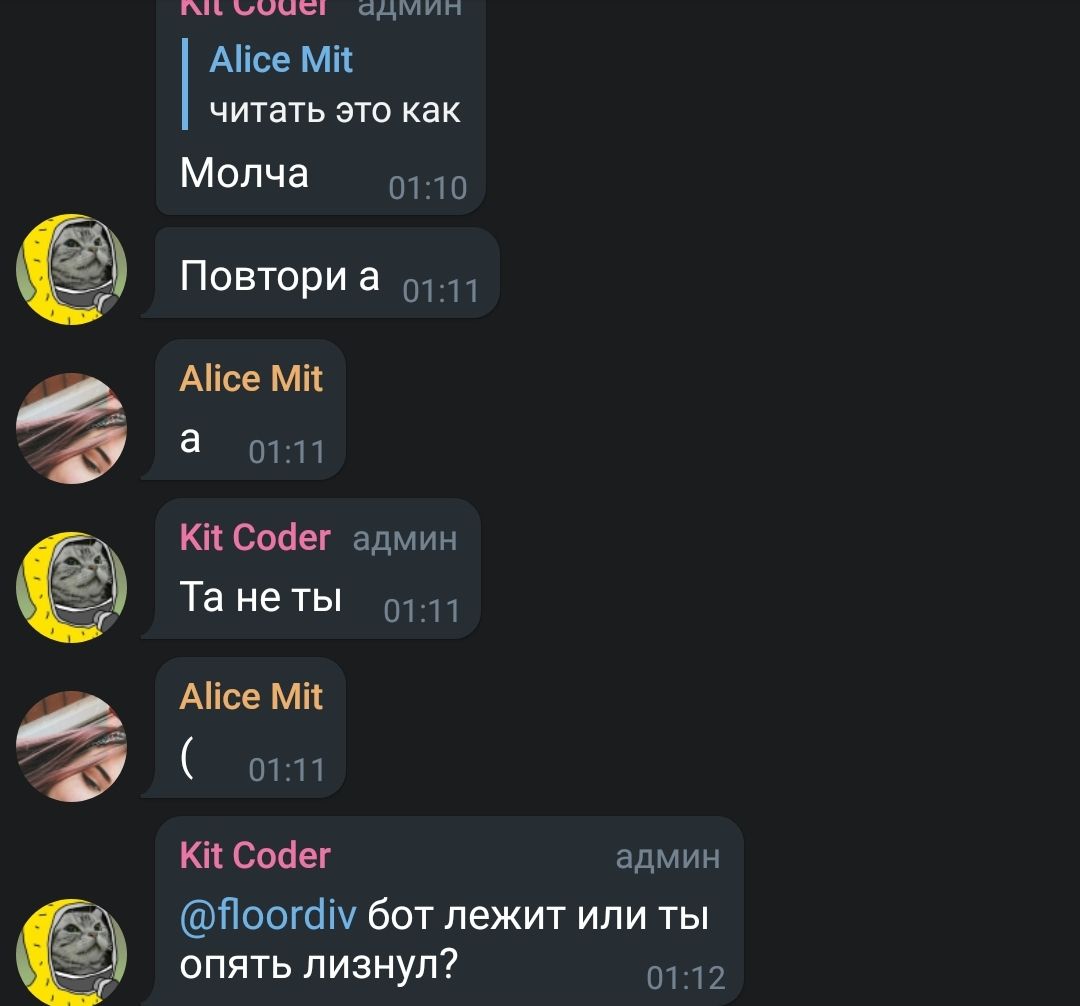Click the админ badge in the @floordiv message
The width and height of the screenshot is (1080, 1006).
coord(668,857)
